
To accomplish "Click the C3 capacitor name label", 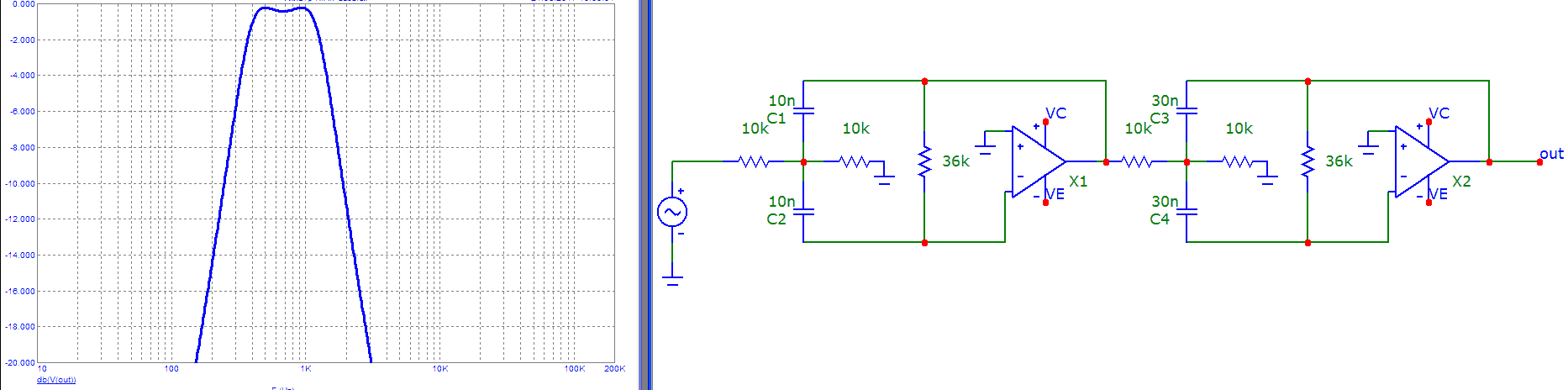I will click(1160, 118).
